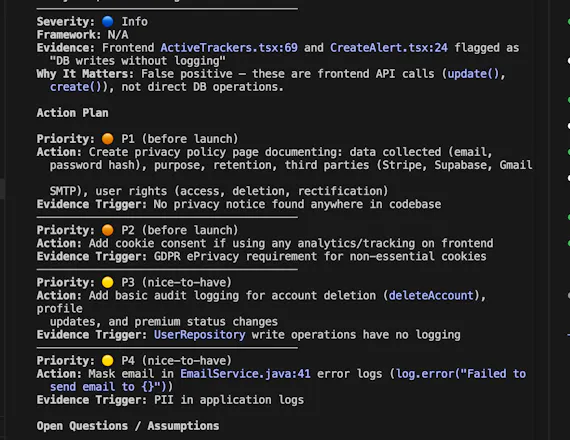This screenshot has width=570, height=440.
Task: Click 'P1 (before launch)' text
Action: click(180, 139)
